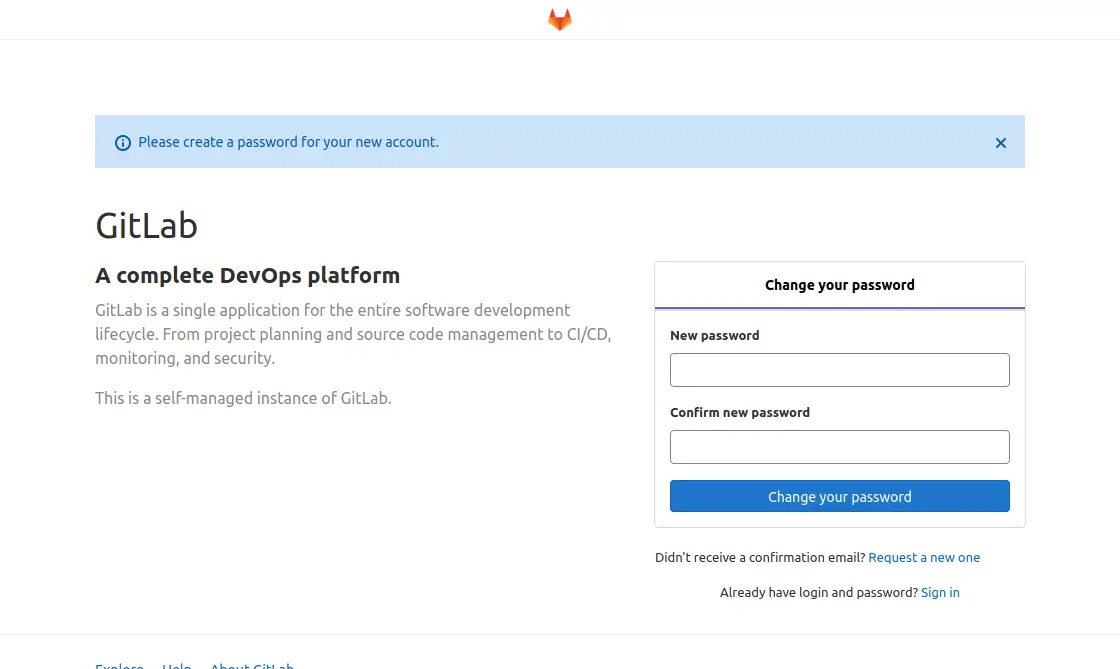Dismiss the password alert banner

(x=1001, y=143)
